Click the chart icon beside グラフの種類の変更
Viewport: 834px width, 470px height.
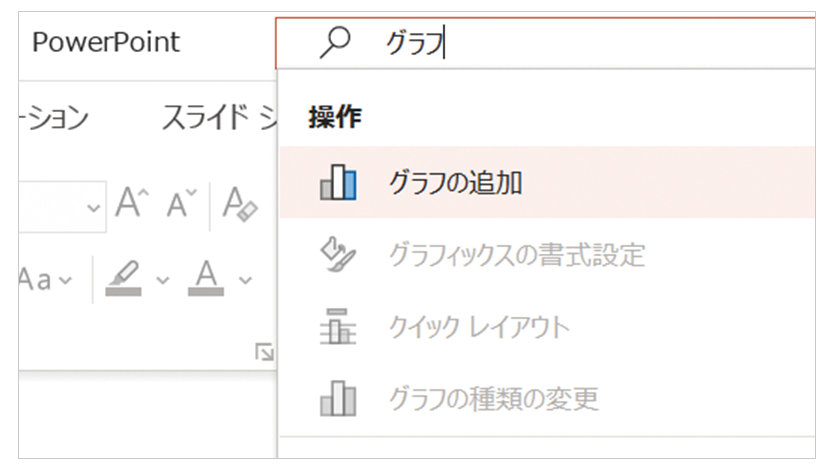[x=338, y=399]
